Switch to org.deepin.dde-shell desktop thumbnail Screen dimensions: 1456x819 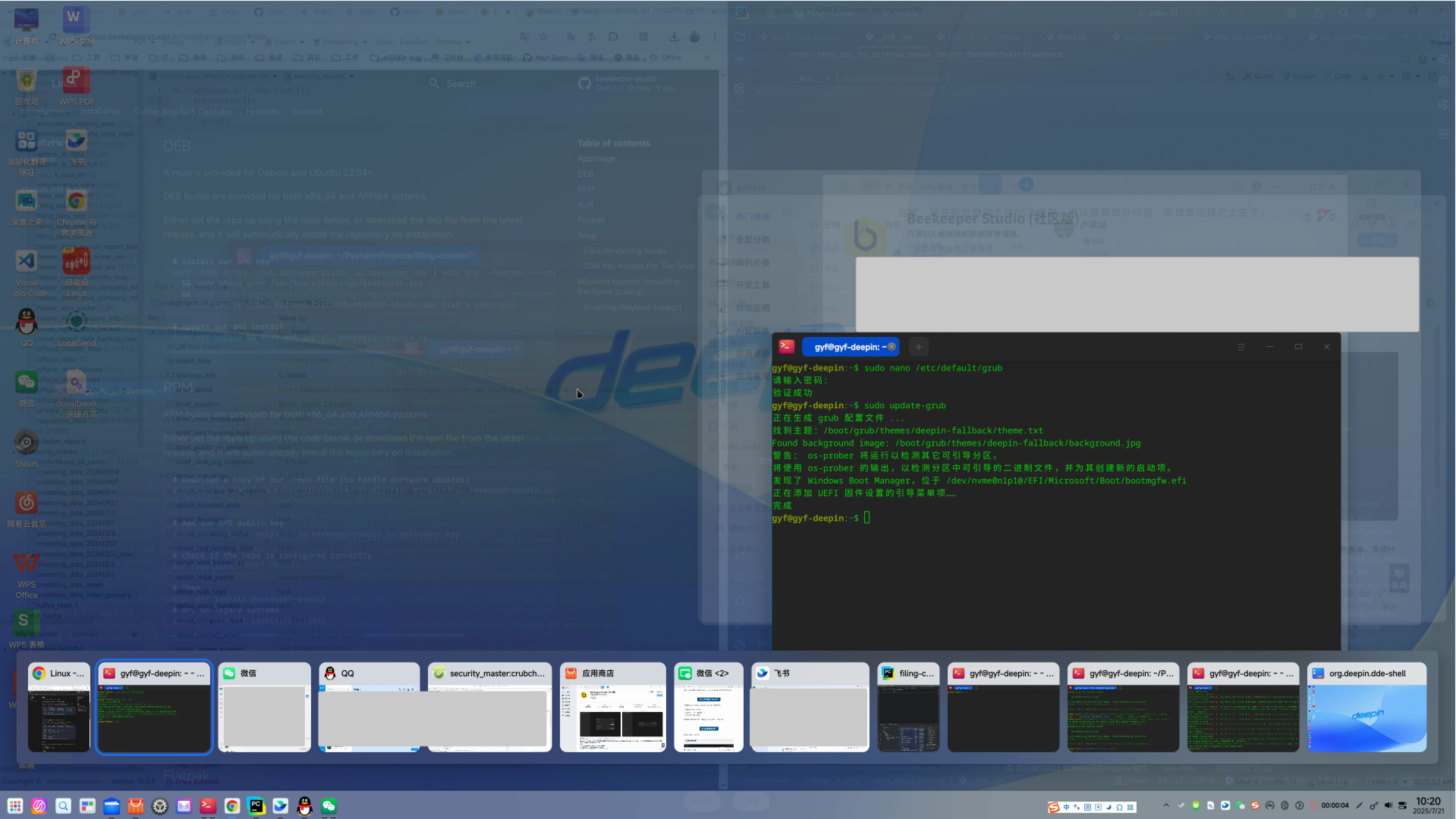tap(1367, 707)
